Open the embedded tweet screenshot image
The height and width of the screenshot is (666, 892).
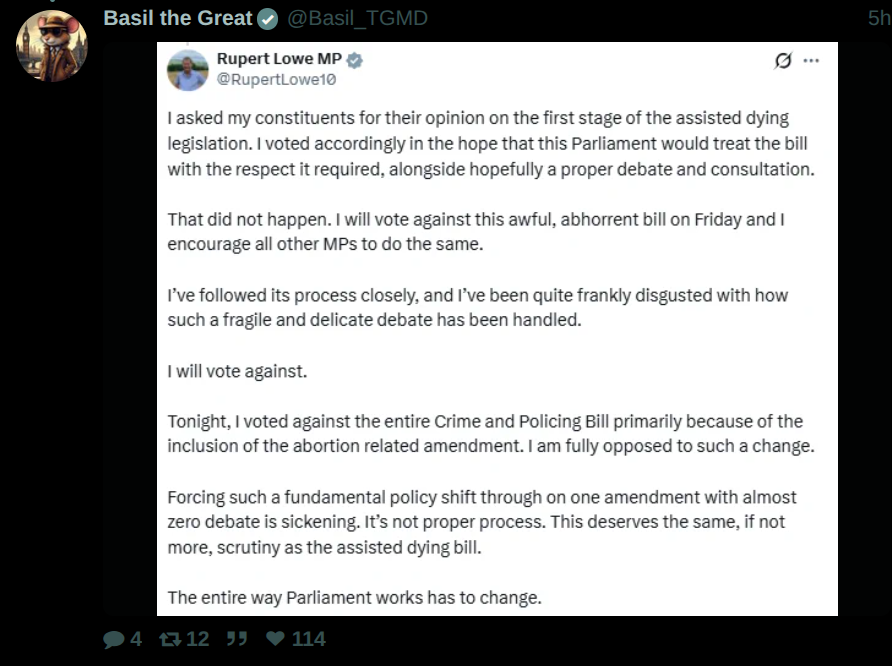[x=497, y=330]
